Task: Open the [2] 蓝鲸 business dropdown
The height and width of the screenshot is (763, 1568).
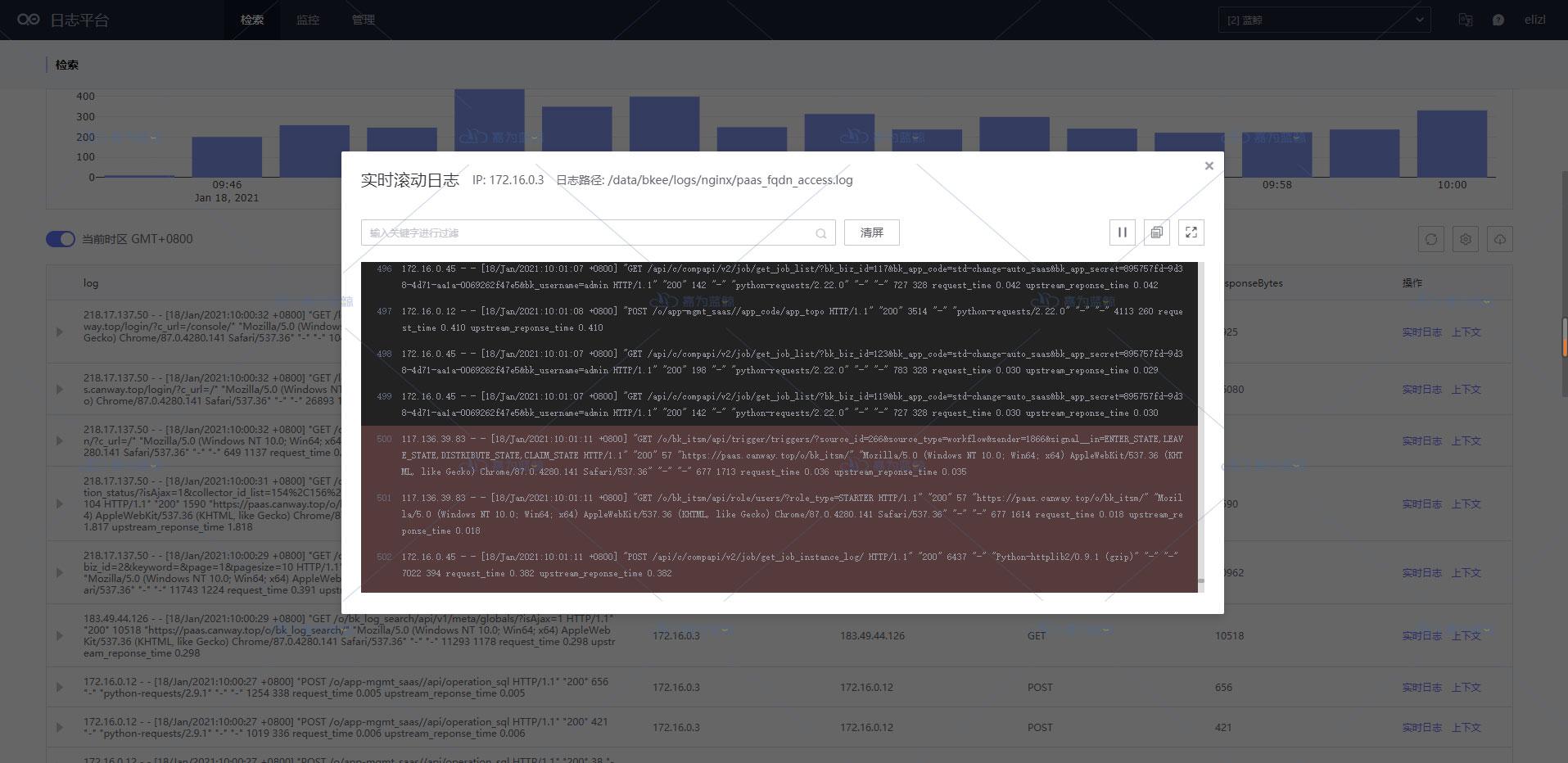Action: click(1324, 20)
